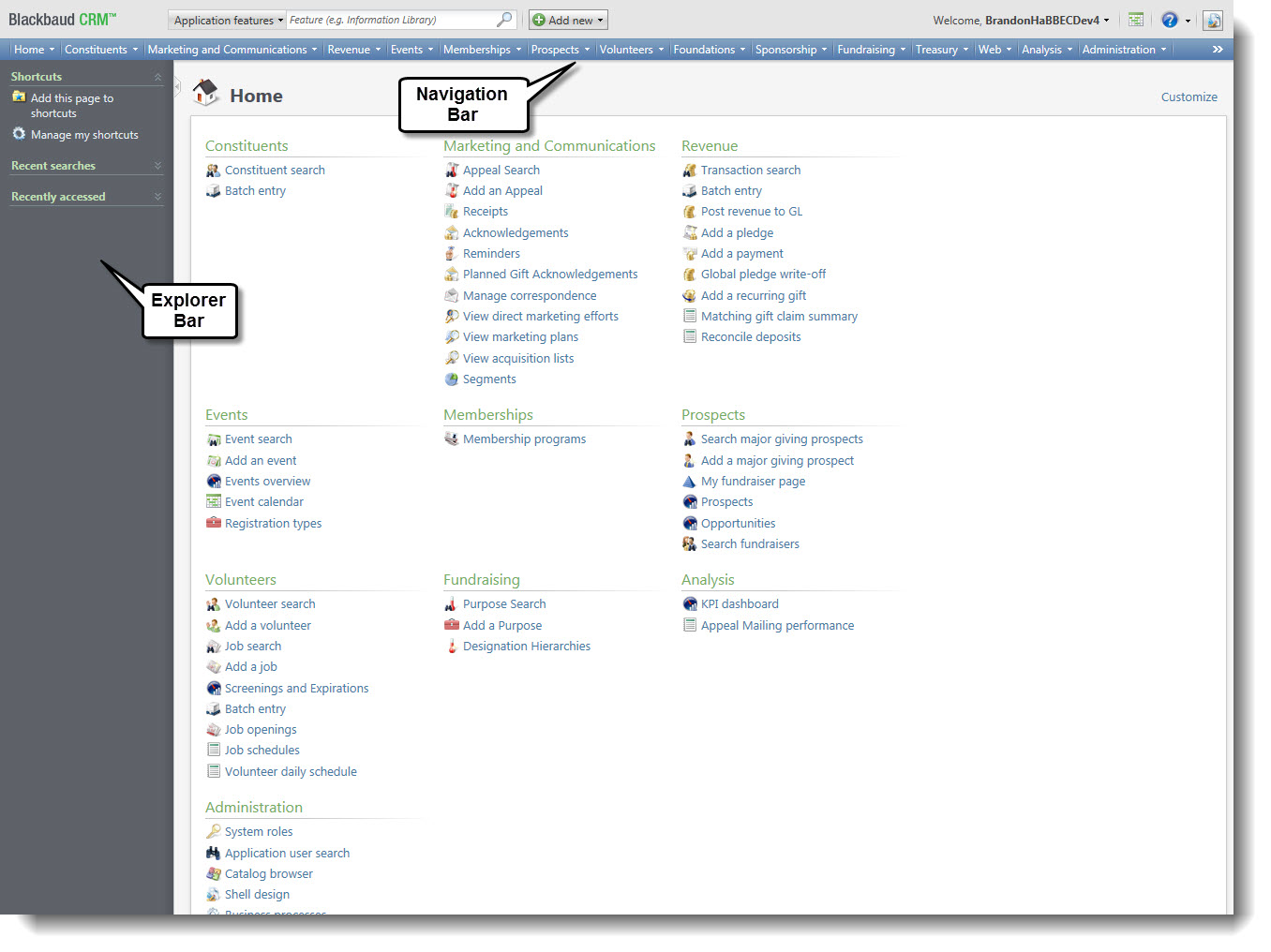Viewport: 1271px width, 952px height.
Task: Click into the Feature search input field
Action: (392, 20)
